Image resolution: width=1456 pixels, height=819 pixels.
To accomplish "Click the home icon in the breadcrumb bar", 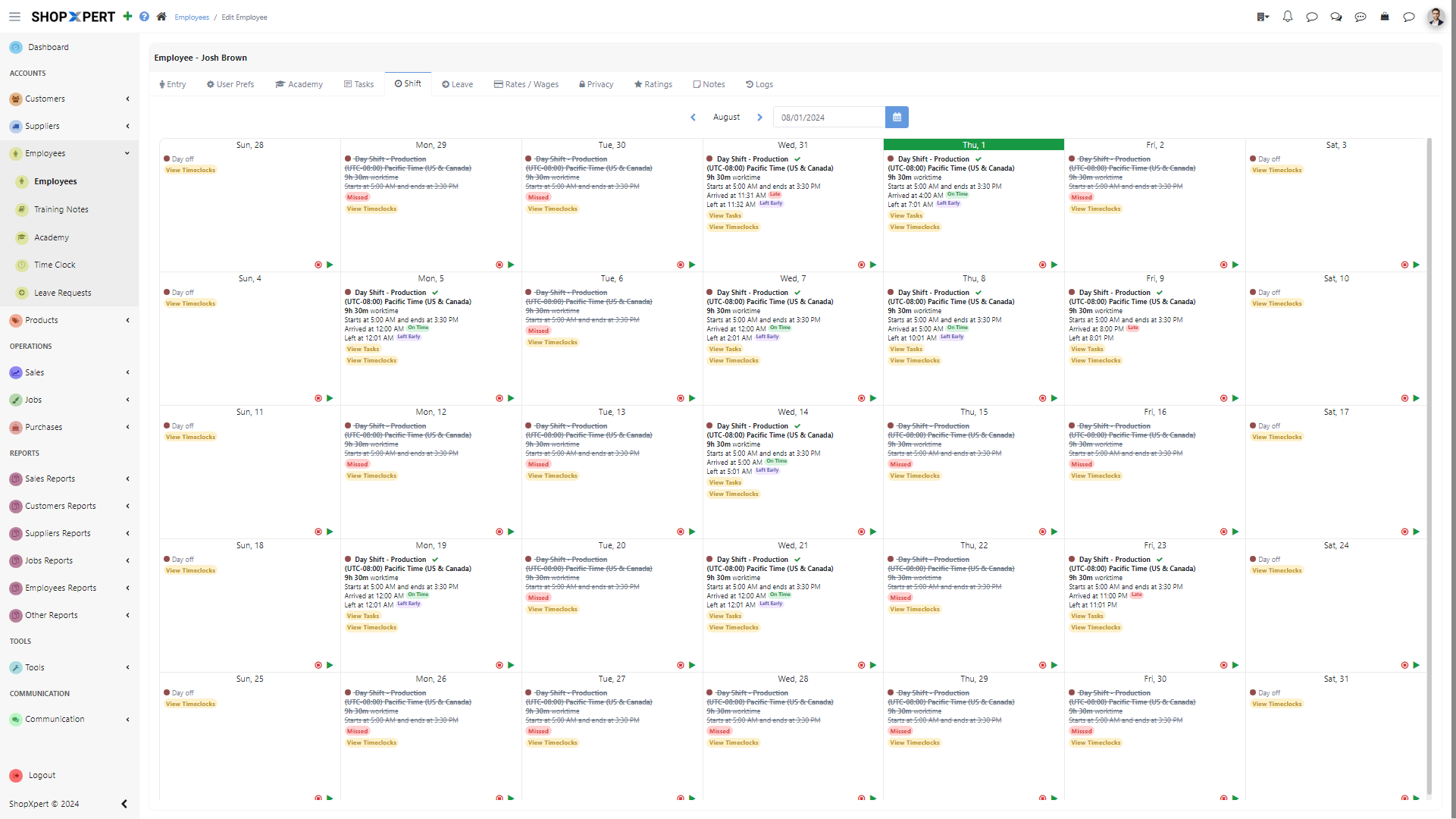I will tap(161, 17).
